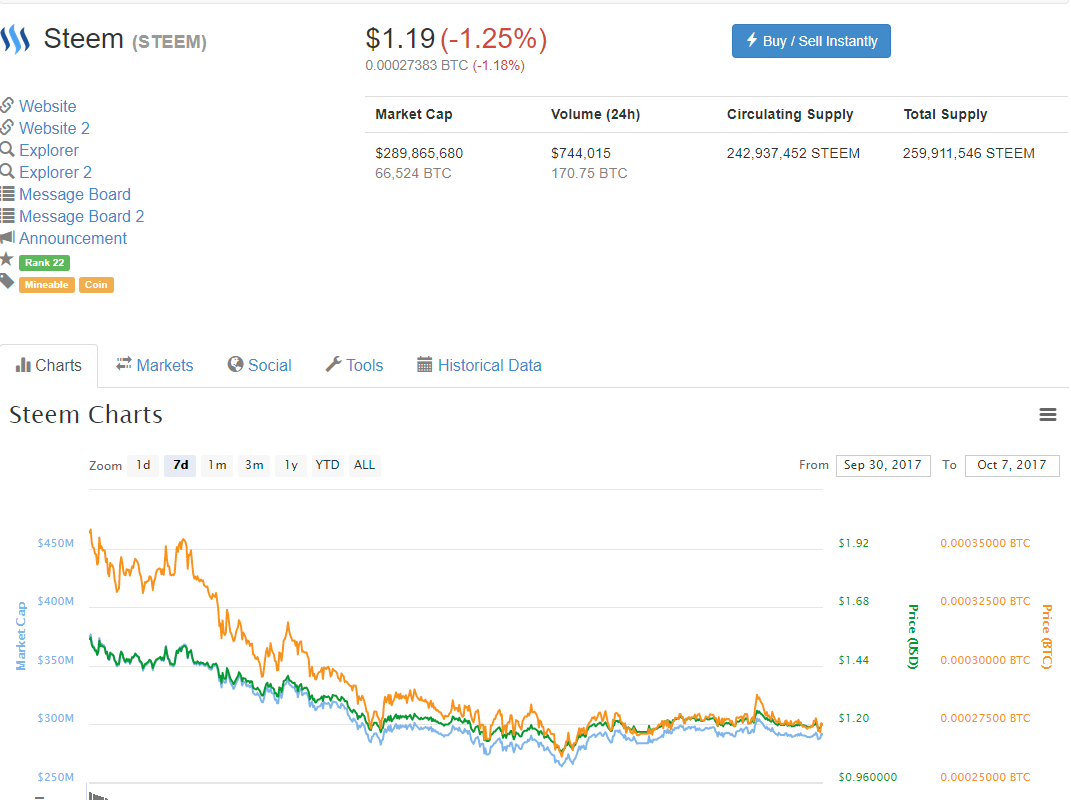
Task: Click the Steem logo icon
Action: pos(15,39)
